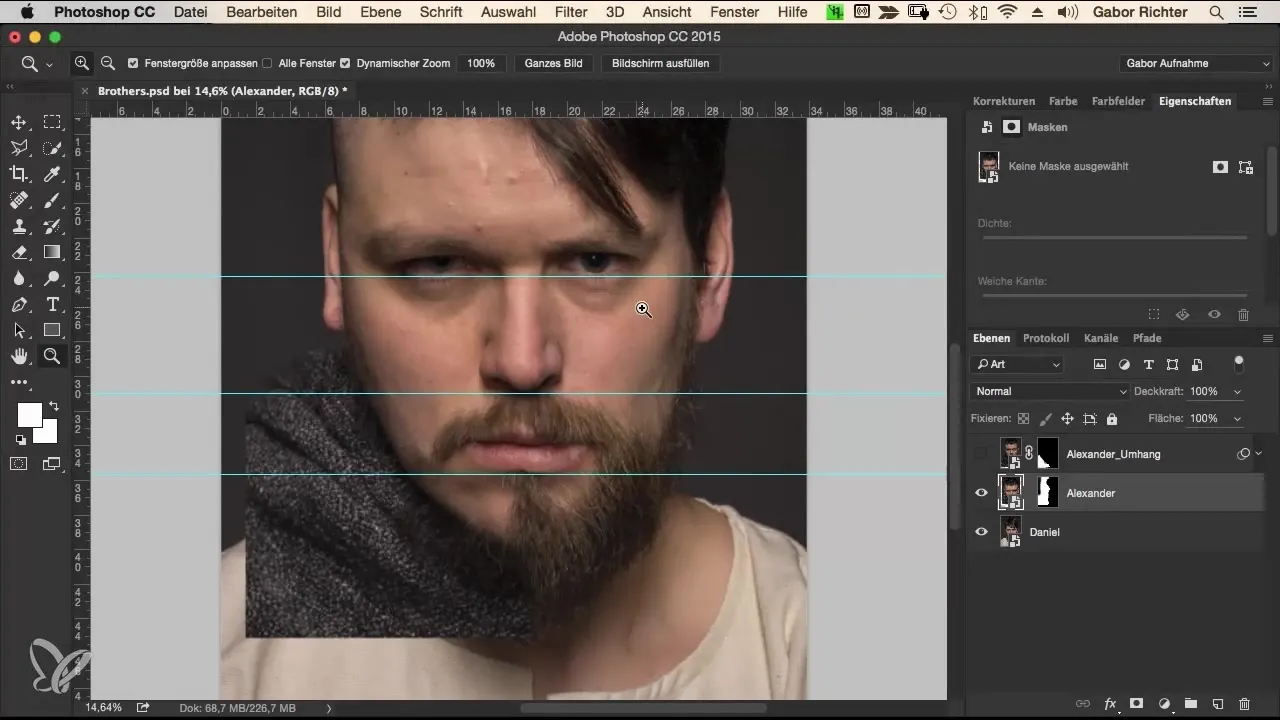The width and height of the screenshot is (1280, 720).
Task: Enable the Alle Fenster checkbox
Action: tap(267, 63)
